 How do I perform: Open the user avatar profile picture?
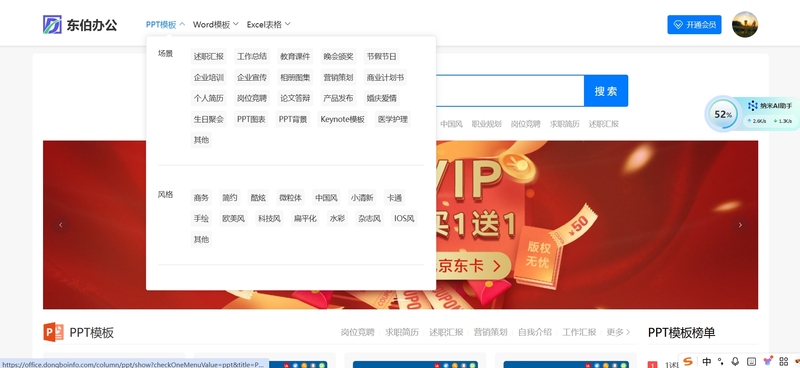click(x=745, y=24)
